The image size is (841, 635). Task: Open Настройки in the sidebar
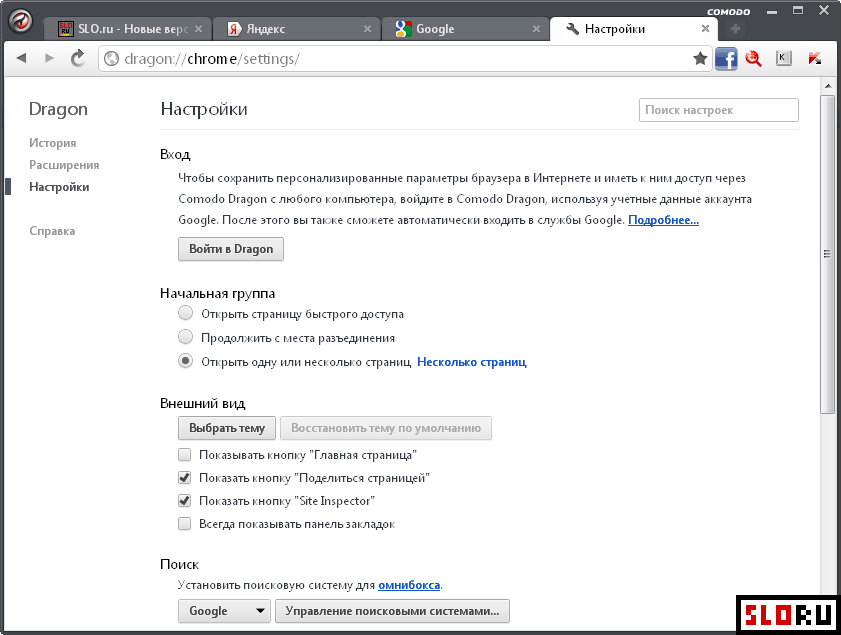(x=59, y=187)
